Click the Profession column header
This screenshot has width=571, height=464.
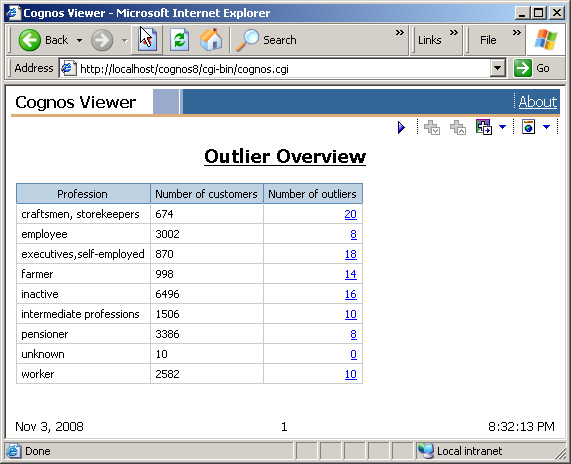click(x=83, y=194)
